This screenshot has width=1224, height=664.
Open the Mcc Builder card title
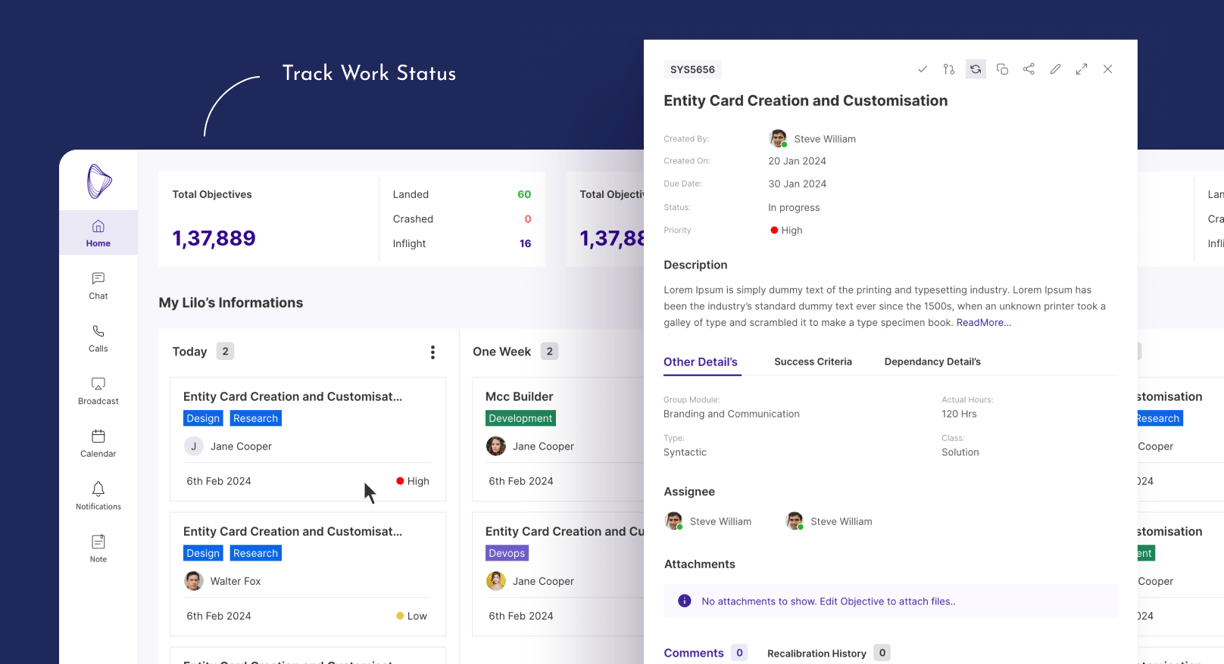pyautogui.click(x=519, y=397)
